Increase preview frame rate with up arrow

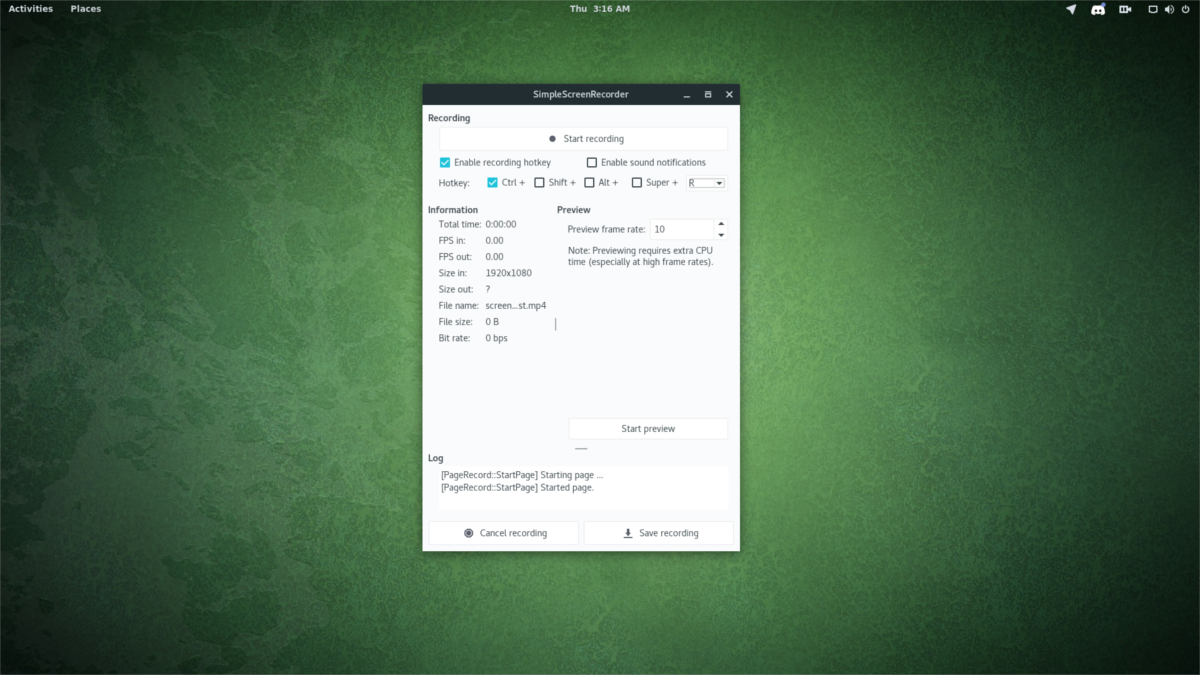721,224
